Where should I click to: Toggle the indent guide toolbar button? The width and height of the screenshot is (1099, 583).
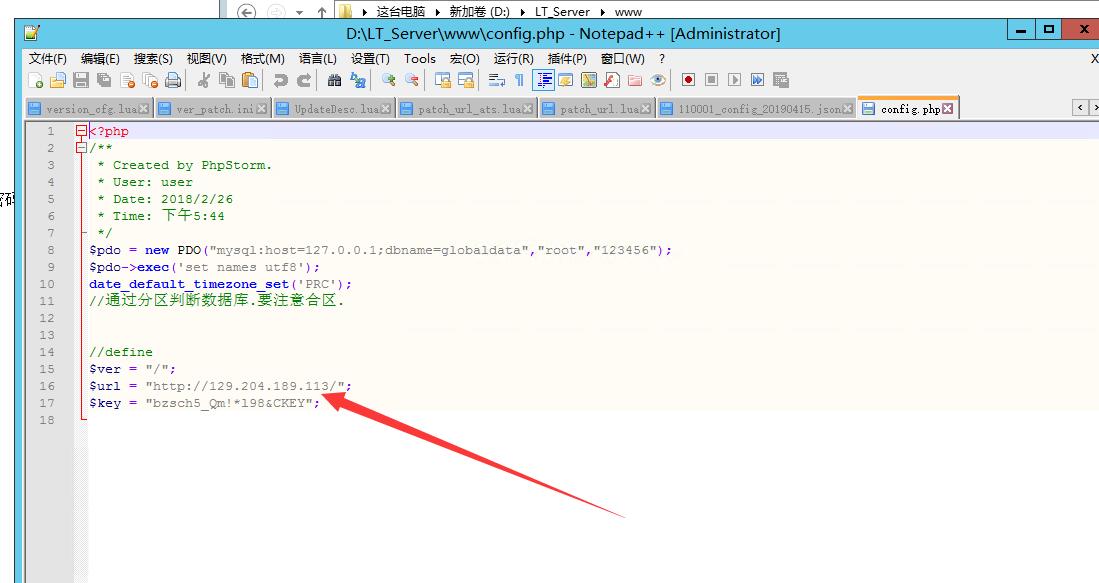click(x=543, y=81)
